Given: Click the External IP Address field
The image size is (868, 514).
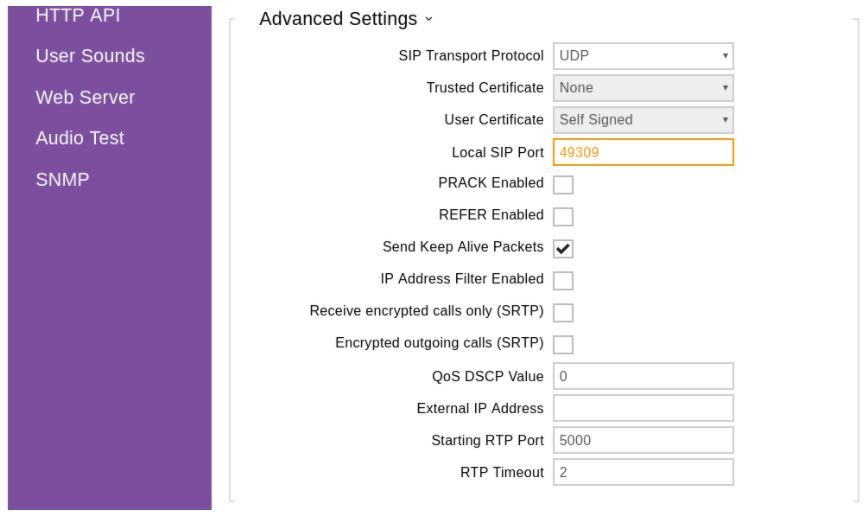Looking at the screenshot, I should point(642,408).
